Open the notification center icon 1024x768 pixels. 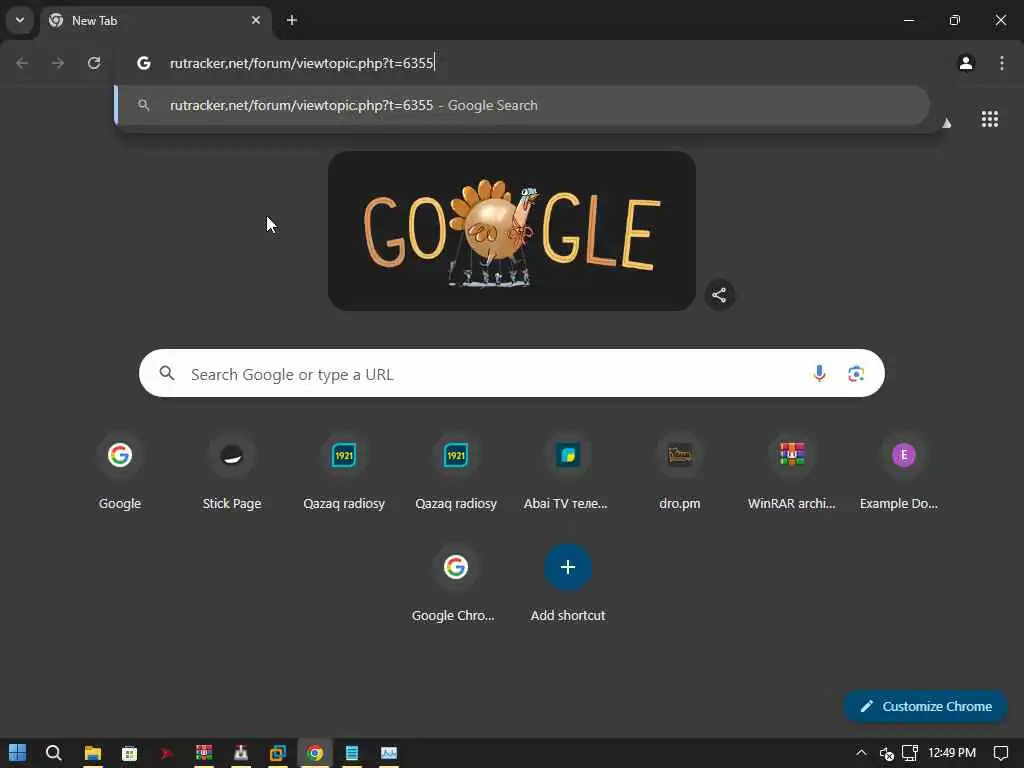1000,753
